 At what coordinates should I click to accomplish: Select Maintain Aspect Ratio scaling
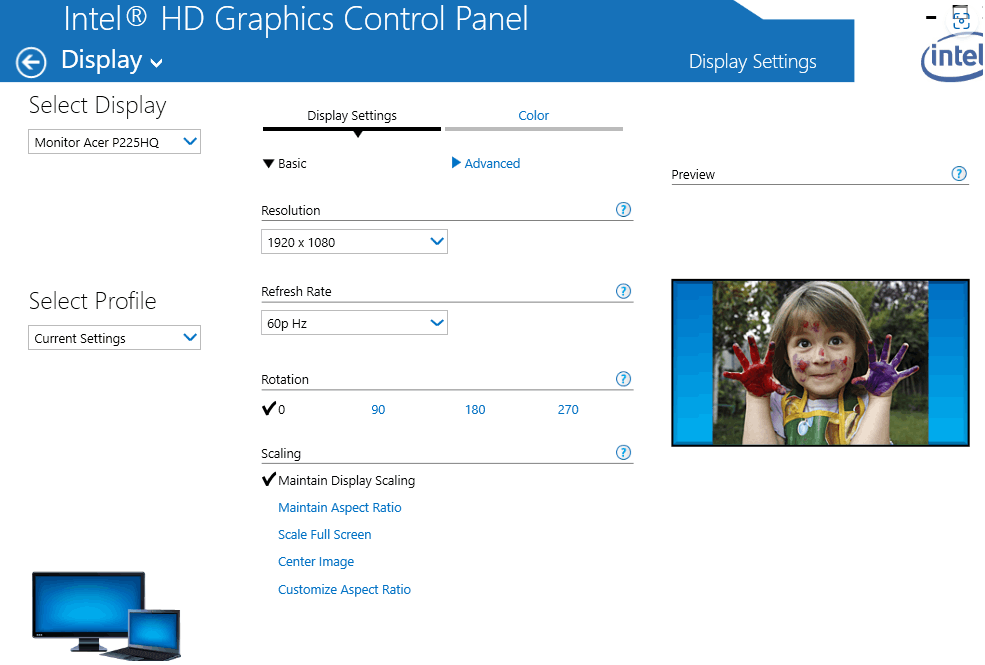click(339, 507)
